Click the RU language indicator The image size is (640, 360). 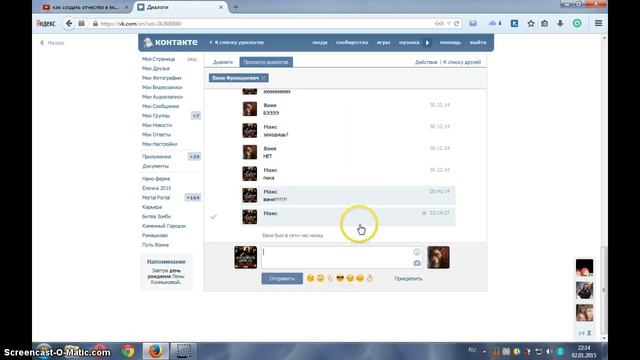tap(472, 350)
